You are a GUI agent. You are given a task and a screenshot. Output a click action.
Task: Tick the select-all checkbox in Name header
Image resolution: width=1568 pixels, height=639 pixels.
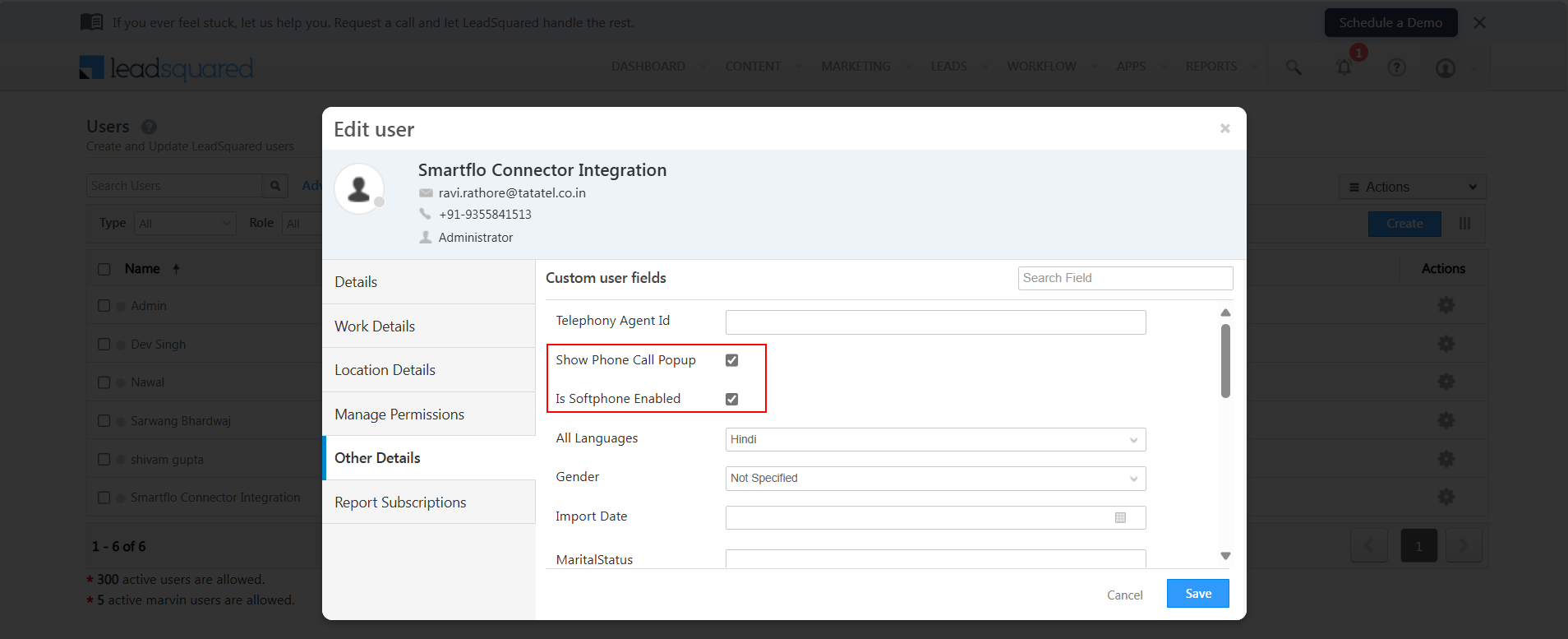pyautogui.click(x=104, y=269)
